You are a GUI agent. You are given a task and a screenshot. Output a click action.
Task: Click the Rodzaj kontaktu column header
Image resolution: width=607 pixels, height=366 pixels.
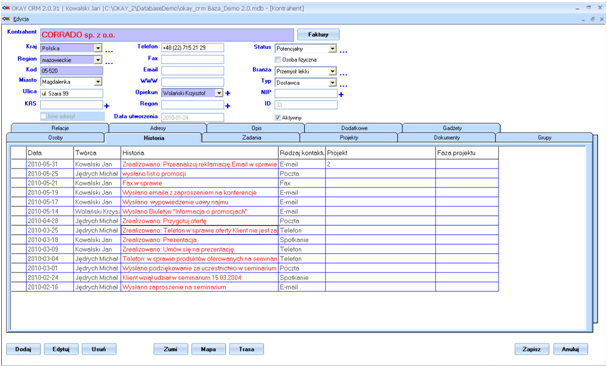302,153
